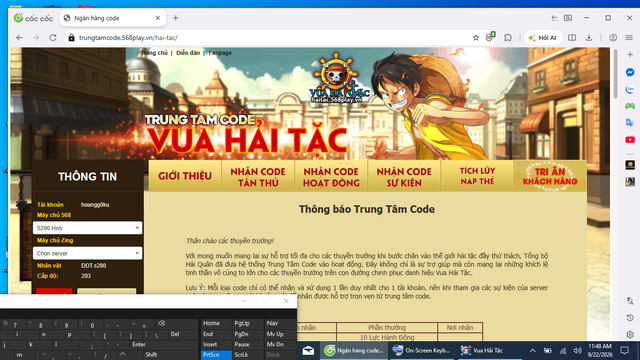Click the Del key on On-Screen Keyboard
This screenshot has height=360, width=640.
tap(182, 334)
